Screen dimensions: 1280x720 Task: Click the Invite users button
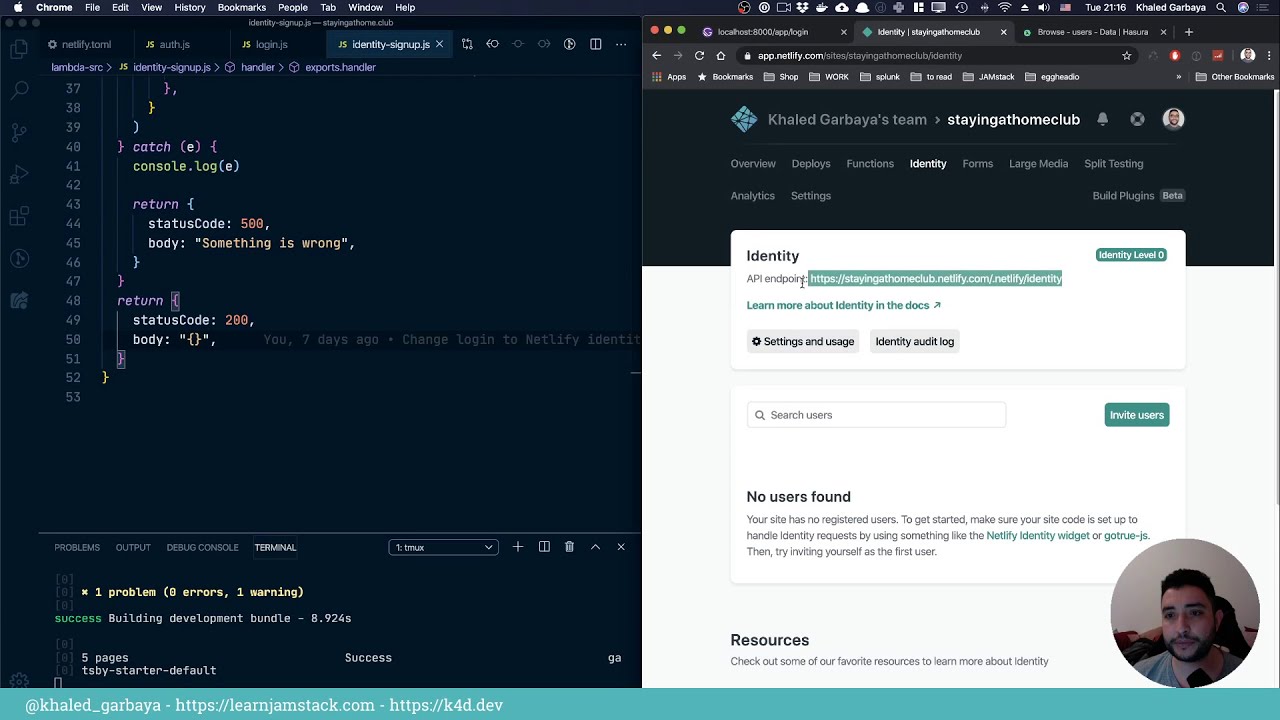pos(1137,415)
